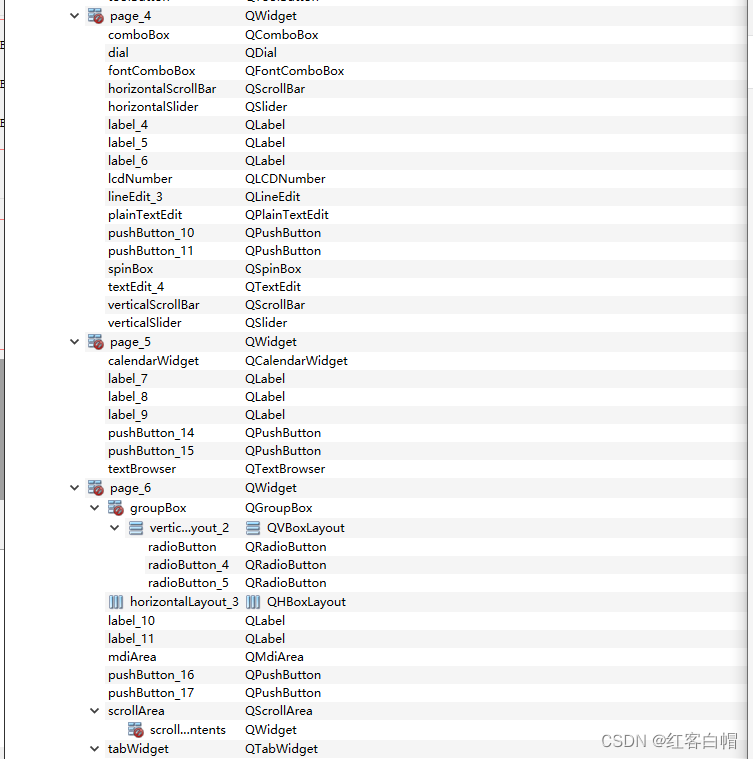Click the QTabWidget class cell
Viewport: 753px width, 759px height.
click(x=281, y=749)
